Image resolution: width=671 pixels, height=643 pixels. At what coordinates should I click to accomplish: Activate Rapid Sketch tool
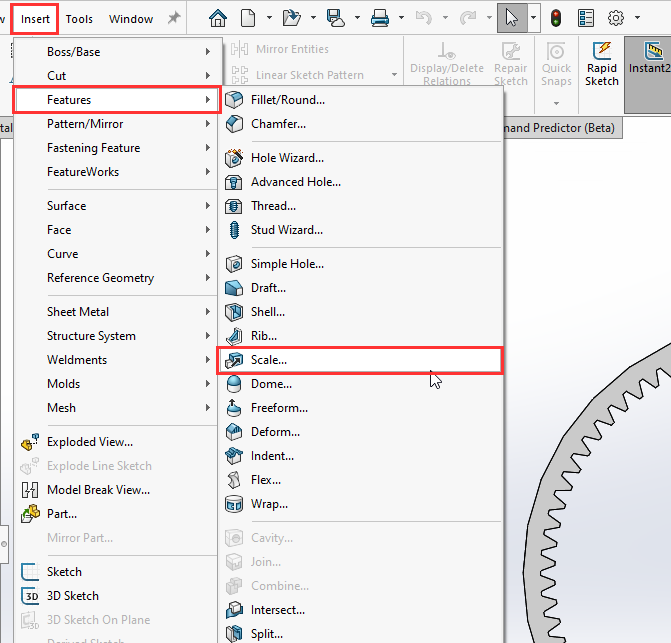pyautogui.click(x=602, y=64)
